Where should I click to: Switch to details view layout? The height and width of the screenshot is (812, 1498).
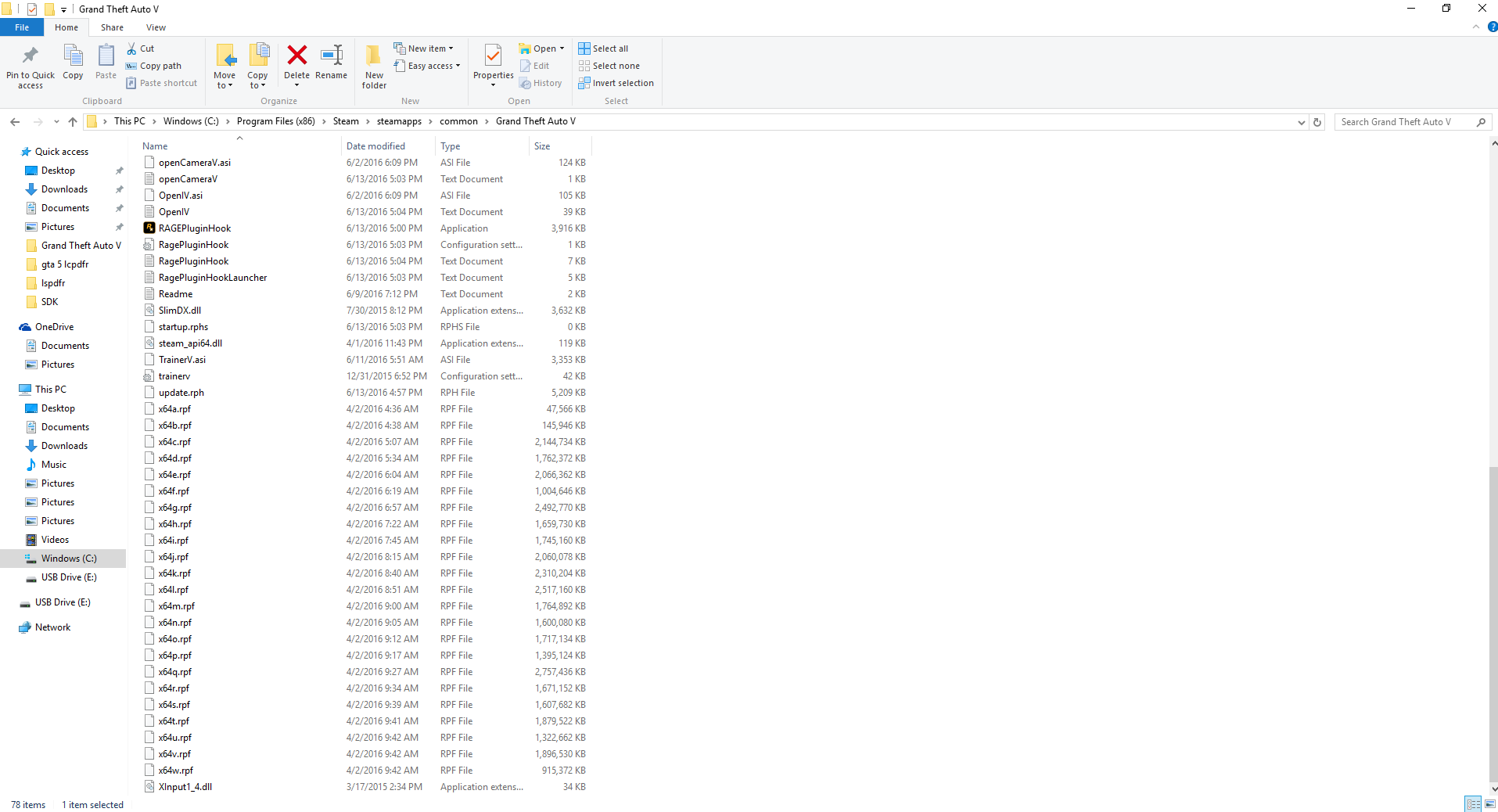click(x=1473, y=804)
